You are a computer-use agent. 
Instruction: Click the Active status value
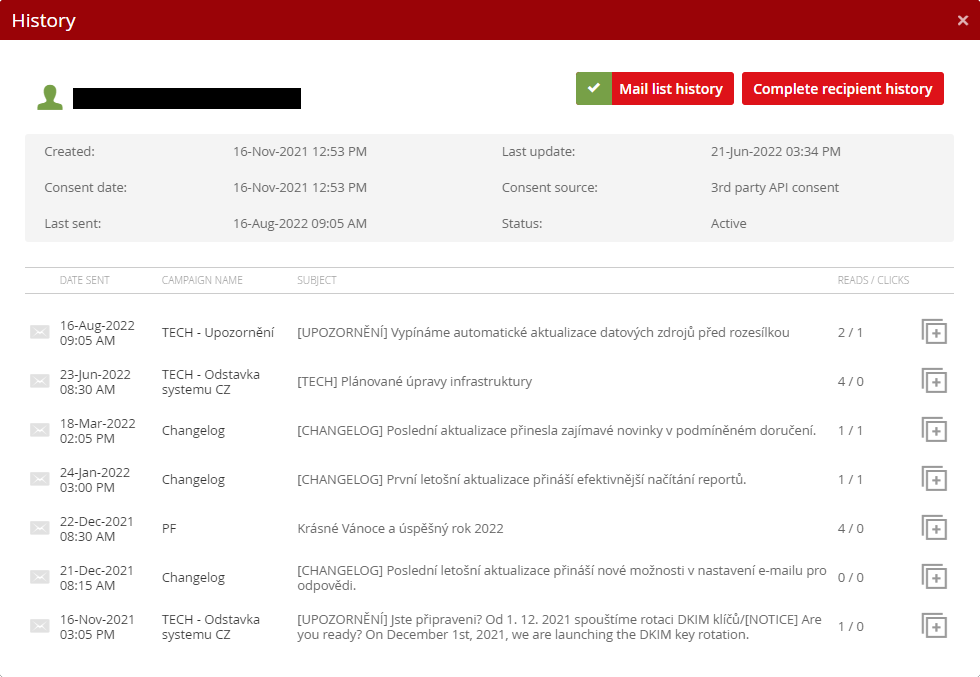(728, 223)
